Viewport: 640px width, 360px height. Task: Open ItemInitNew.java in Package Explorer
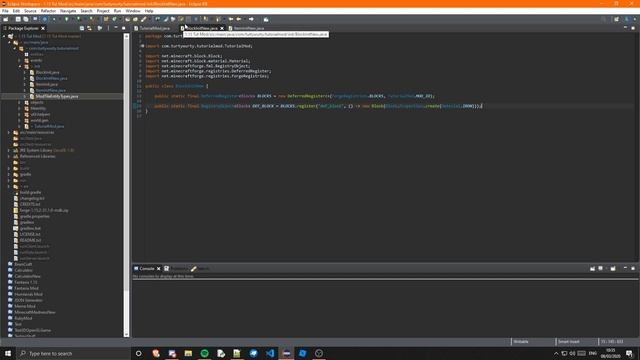51,90
